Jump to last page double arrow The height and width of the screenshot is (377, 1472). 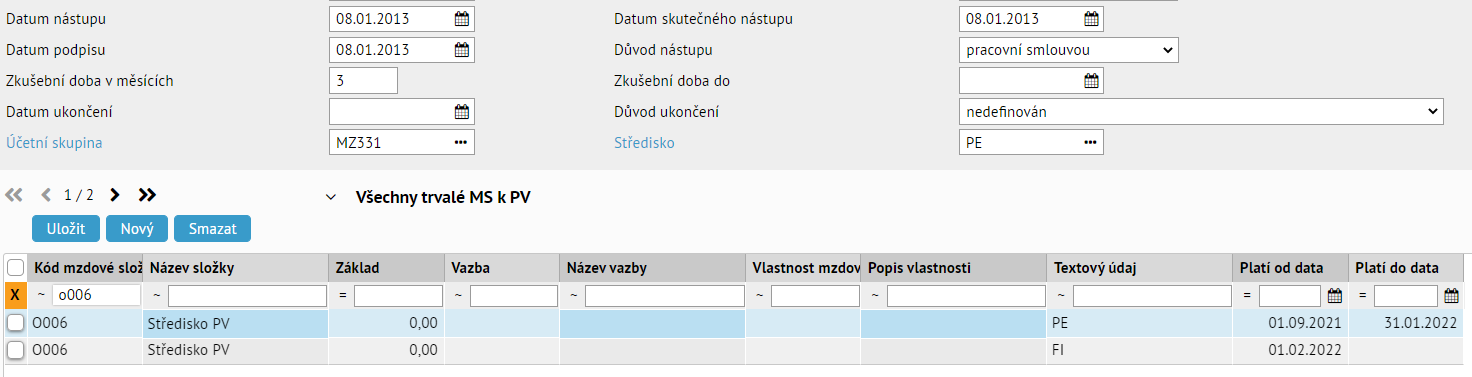pyautogui.click(x=147, y=195)
